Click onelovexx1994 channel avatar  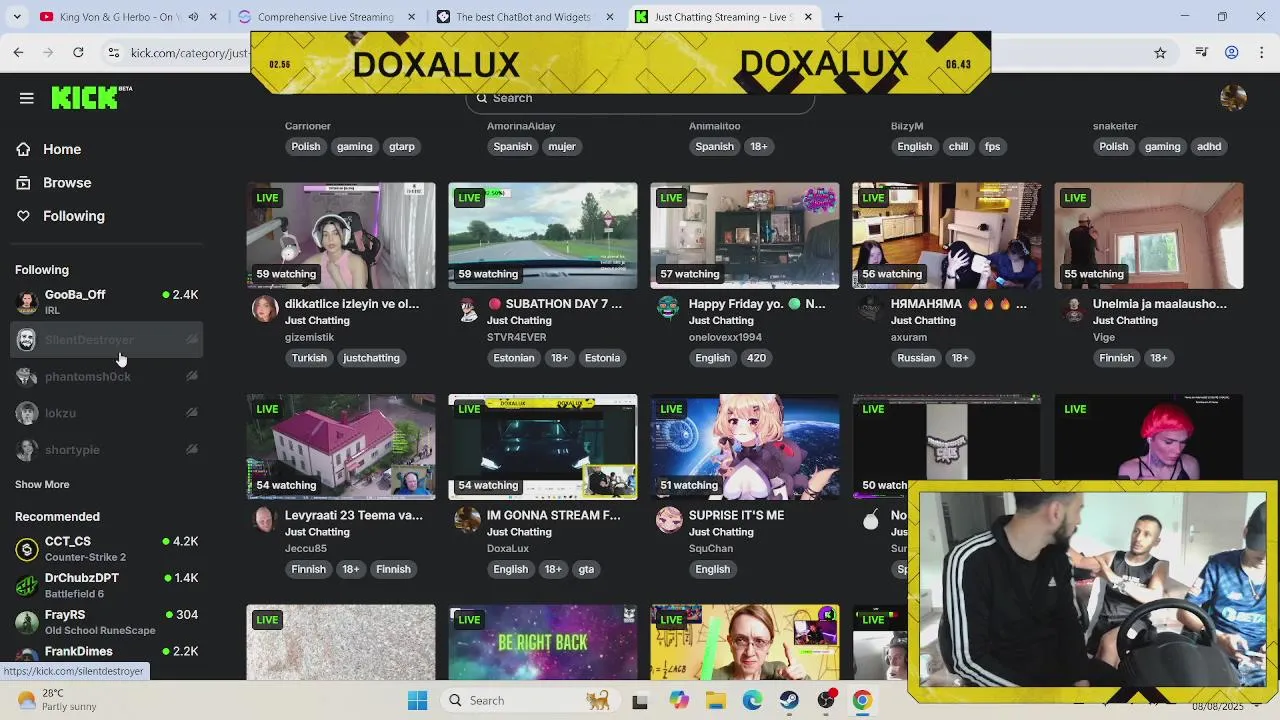pyautogui.click(x=669, y=309)
